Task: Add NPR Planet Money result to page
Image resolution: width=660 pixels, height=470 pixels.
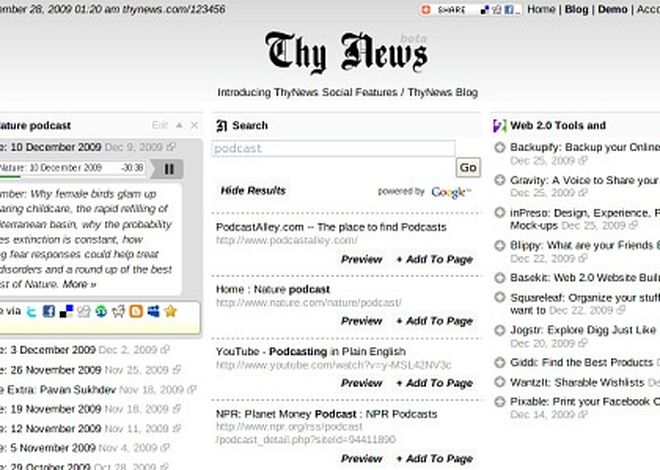Action: click(x=434, y=459)
